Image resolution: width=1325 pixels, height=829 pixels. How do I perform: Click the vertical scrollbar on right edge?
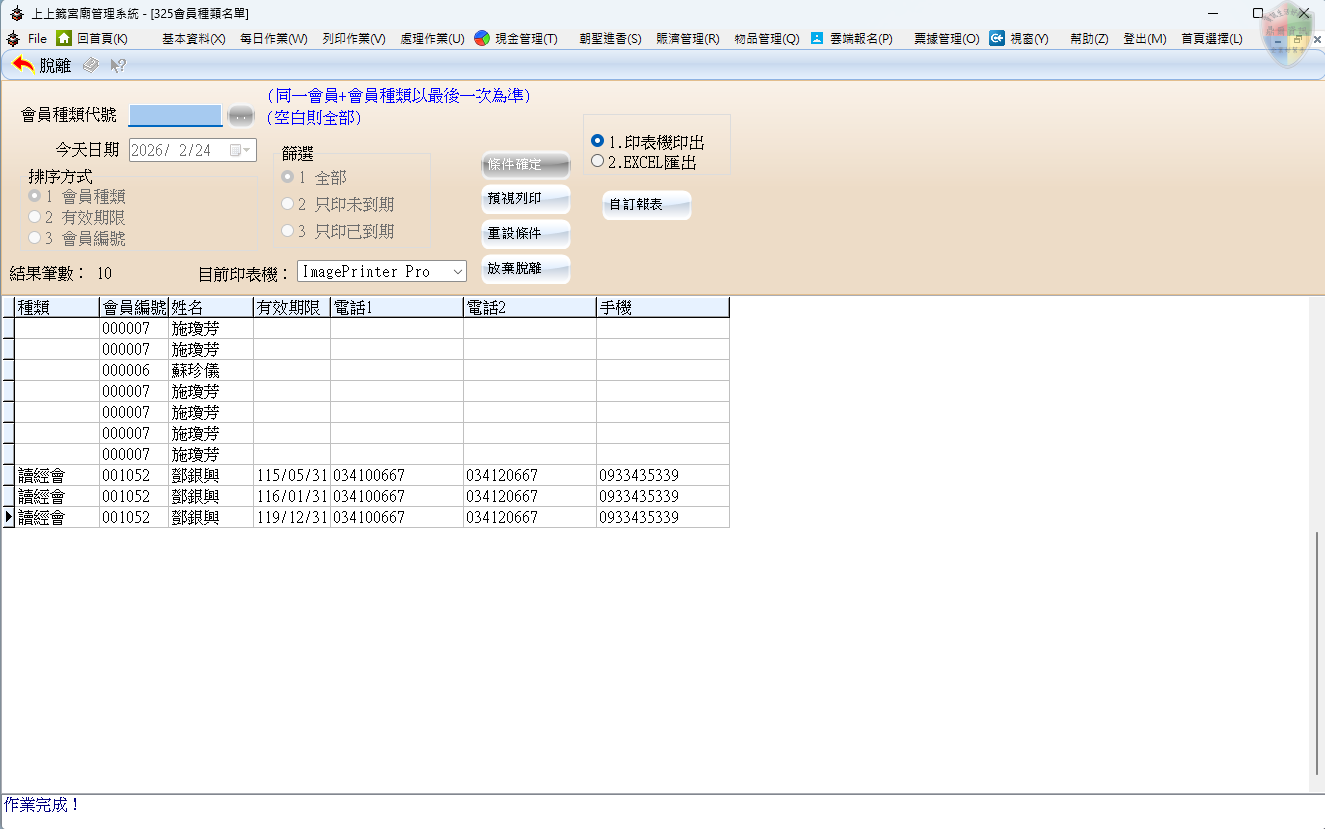coord(1317,650)
